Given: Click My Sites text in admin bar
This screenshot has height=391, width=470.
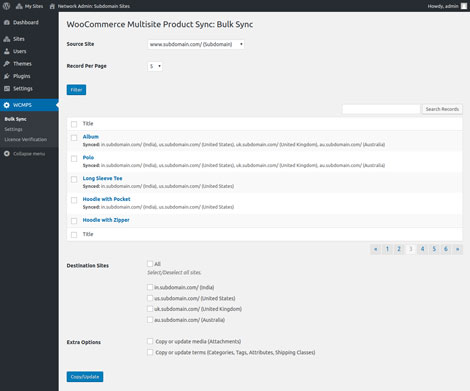Looking at the screenshot, I should pos(34,6).
